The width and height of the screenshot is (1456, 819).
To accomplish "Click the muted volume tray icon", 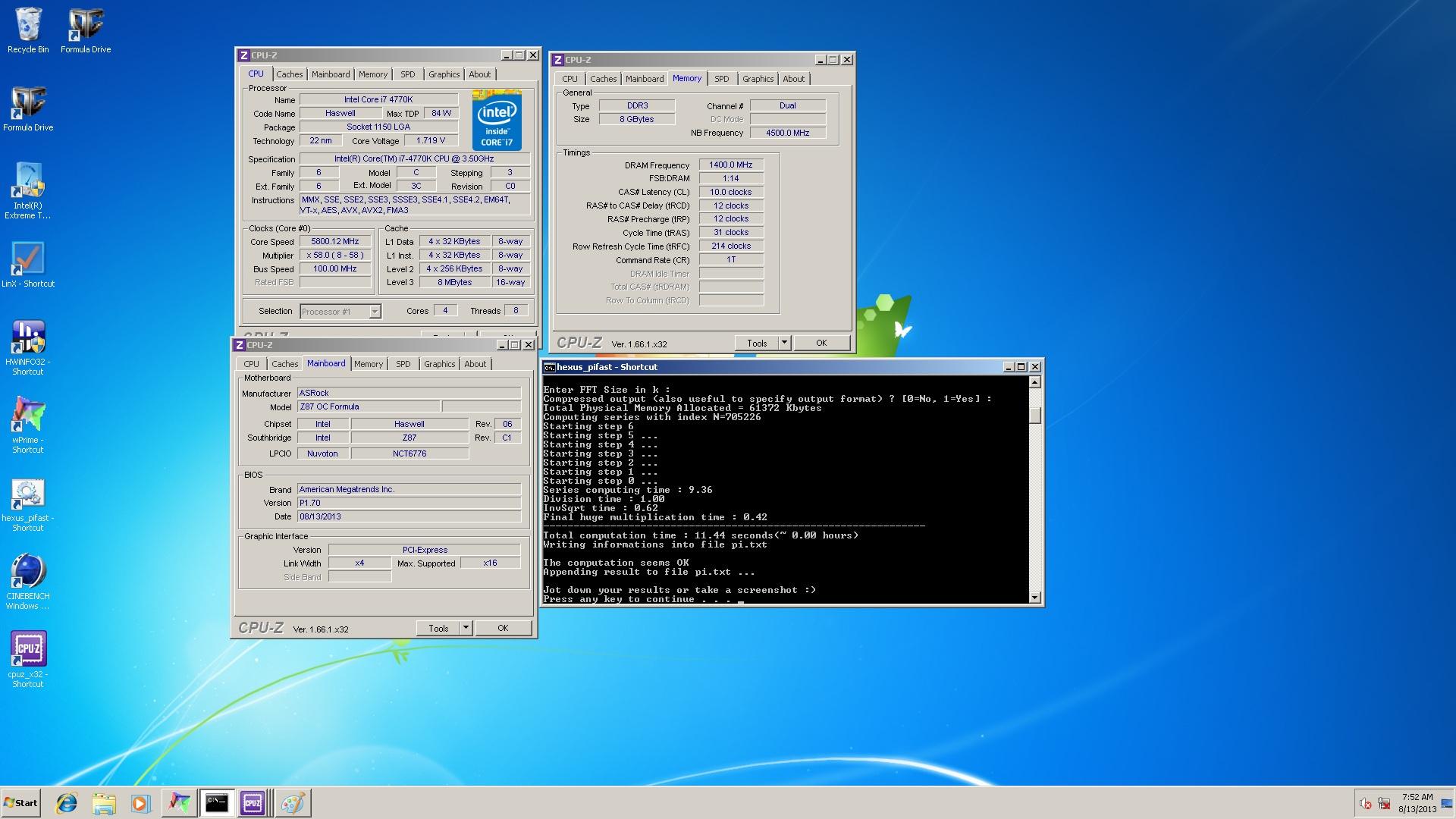I will (x=1366, y=804).
